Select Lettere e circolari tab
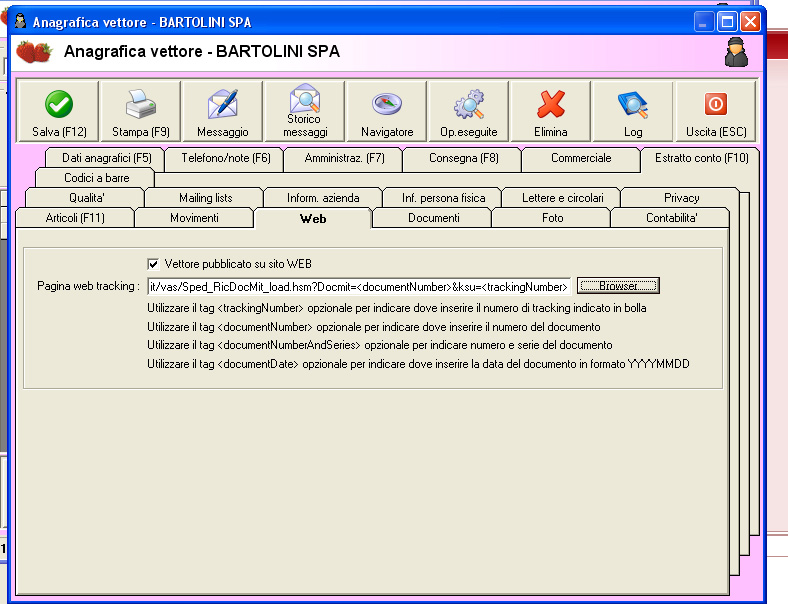This screenshot has width=788, height=604. (562, 197)
